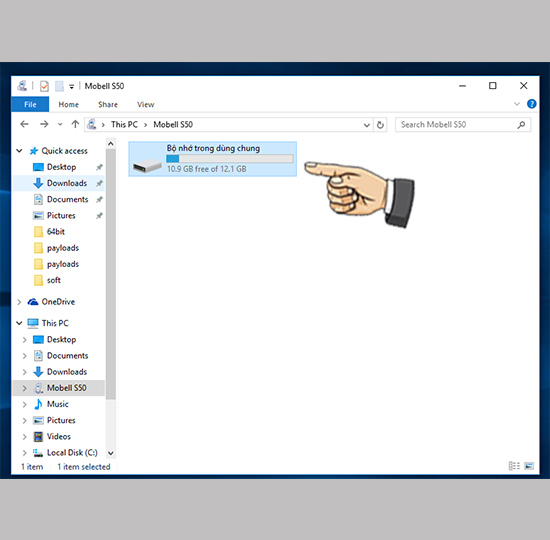Viewport: 550px width, 540px height.
Task: Select OneDrive in navigation pane
Action: click(58, 302)
